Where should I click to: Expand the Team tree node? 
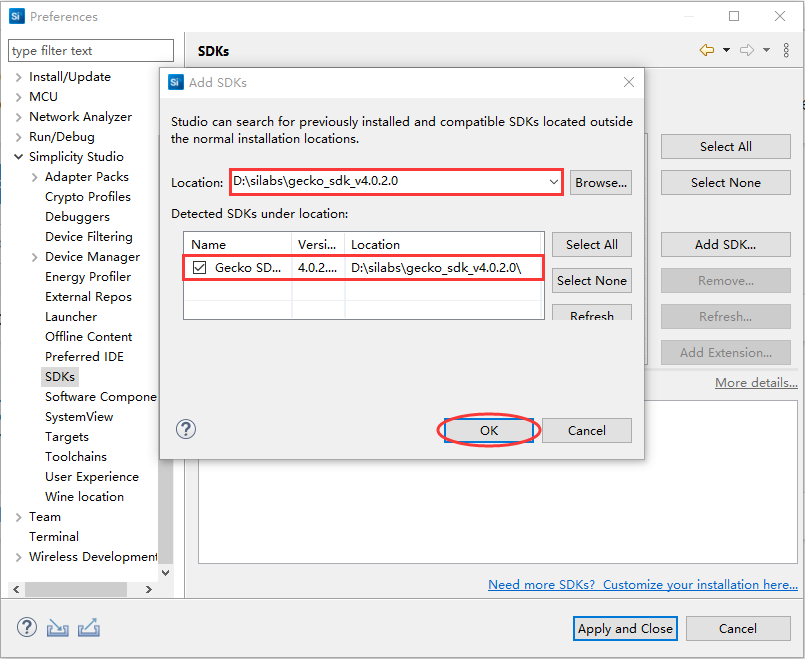click(x=18, y=517)
